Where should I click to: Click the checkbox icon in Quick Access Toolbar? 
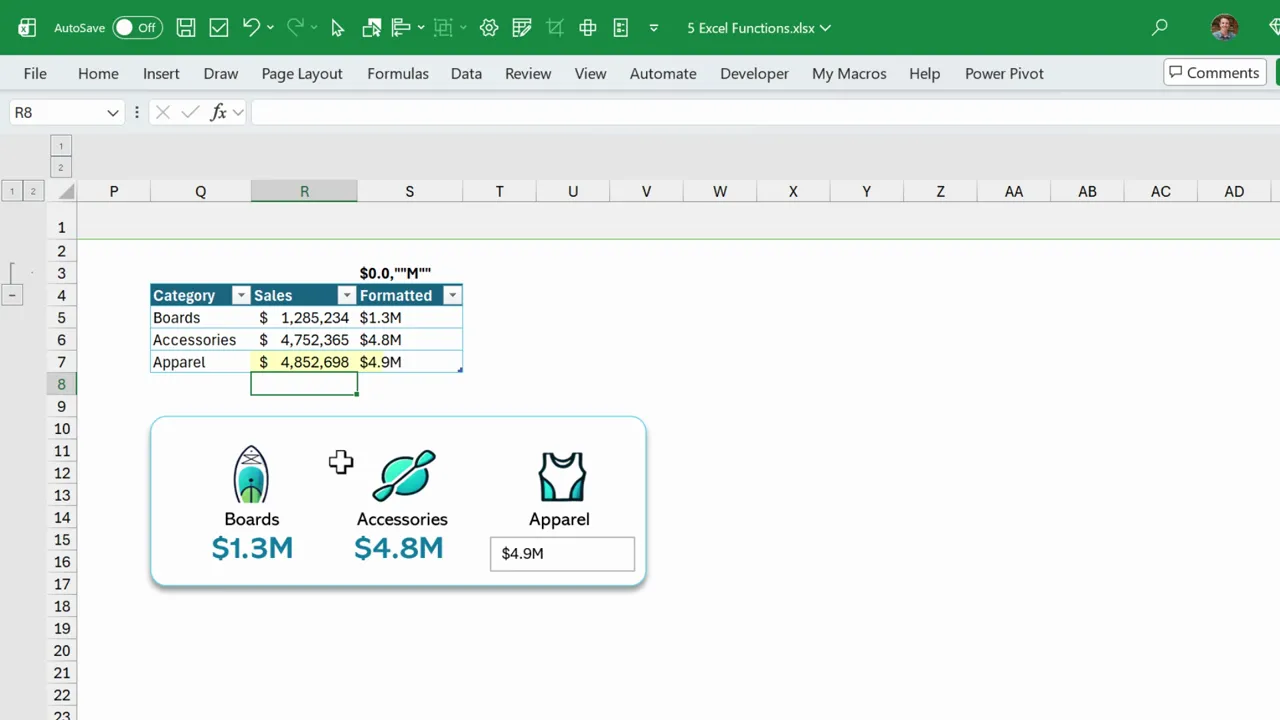pyautogui.click(x=218, y=27)
